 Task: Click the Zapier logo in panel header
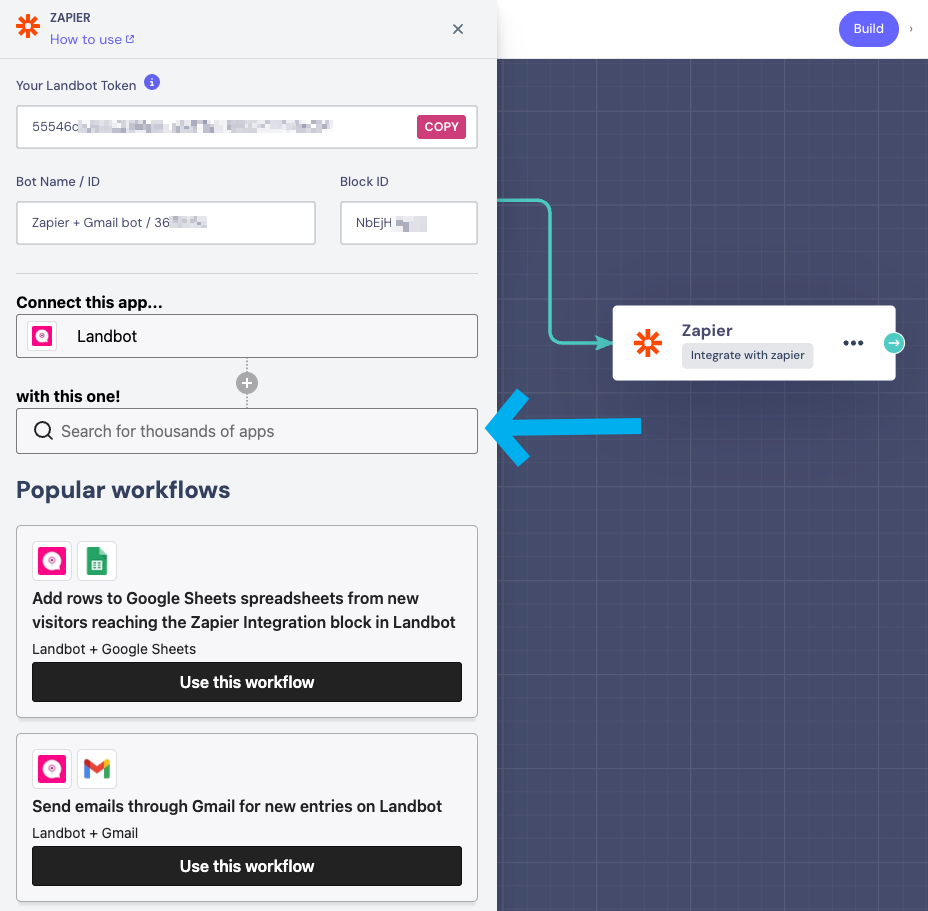tap(28, 27)
